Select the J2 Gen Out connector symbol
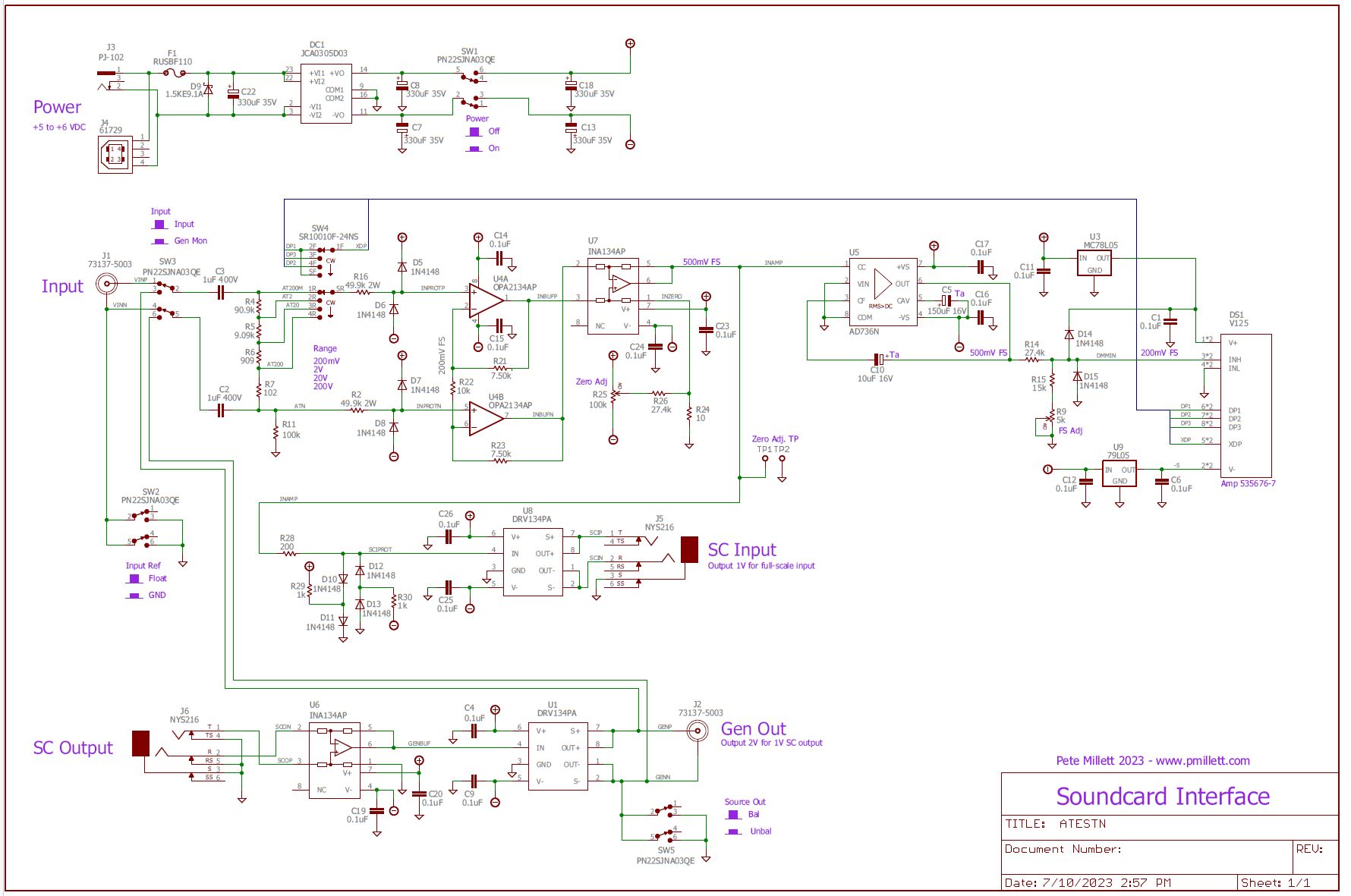 [x=697, y=731]
